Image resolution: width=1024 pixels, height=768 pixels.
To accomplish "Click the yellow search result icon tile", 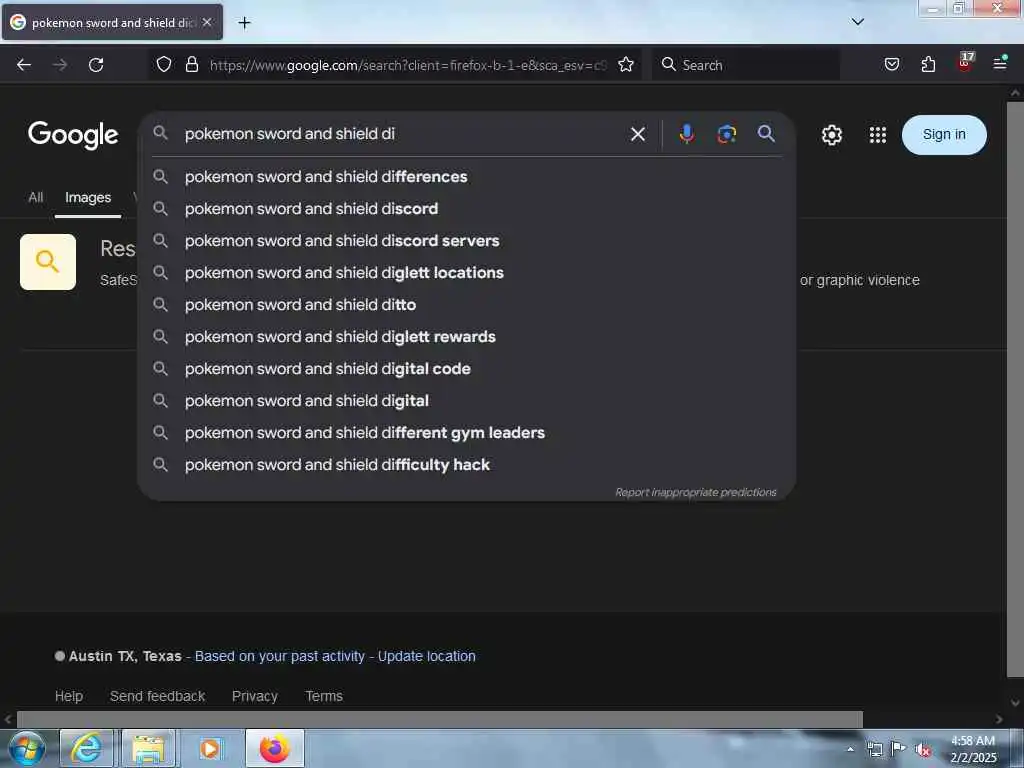I will 48,262.
